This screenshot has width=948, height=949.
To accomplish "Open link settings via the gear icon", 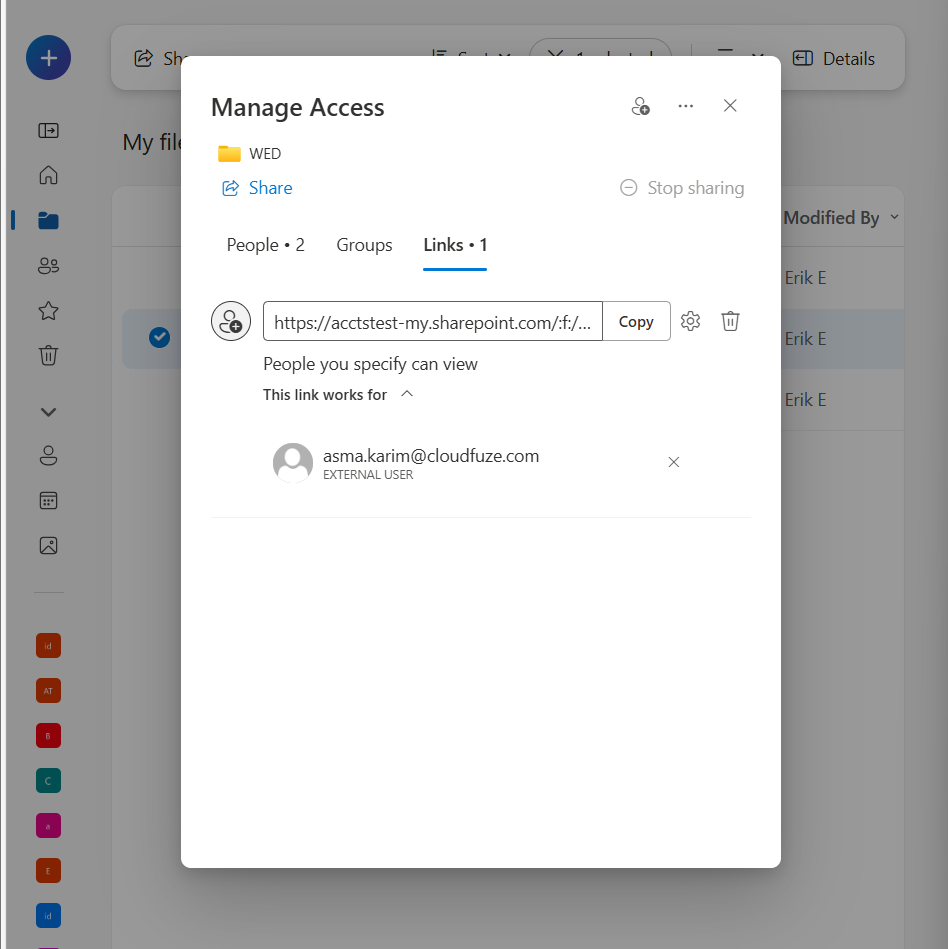I will click(690, 321).
